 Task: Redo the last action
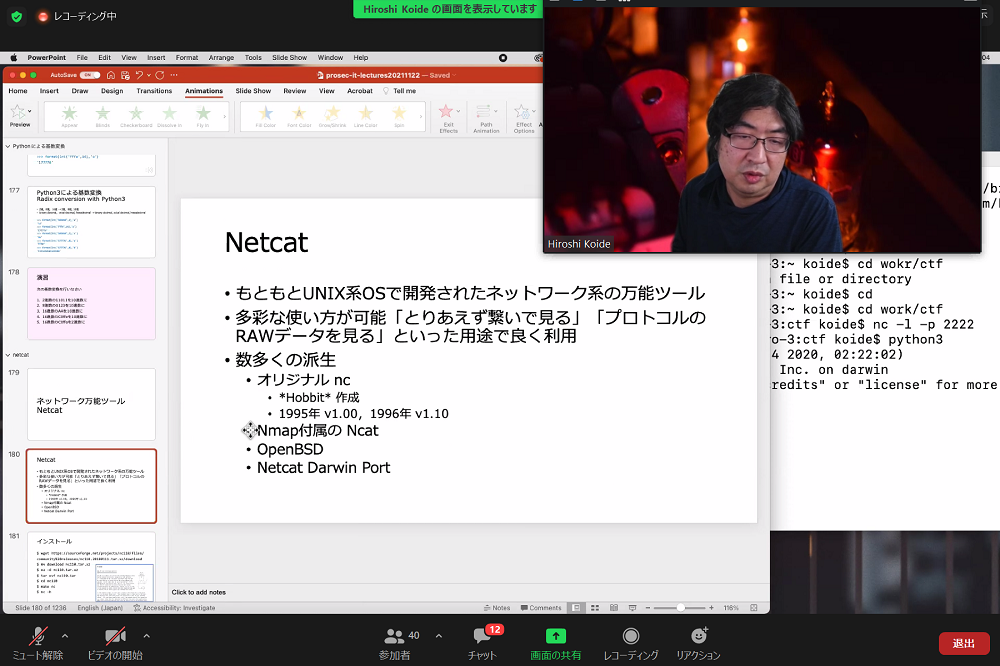pyautogui.click(x=159, y=75)
